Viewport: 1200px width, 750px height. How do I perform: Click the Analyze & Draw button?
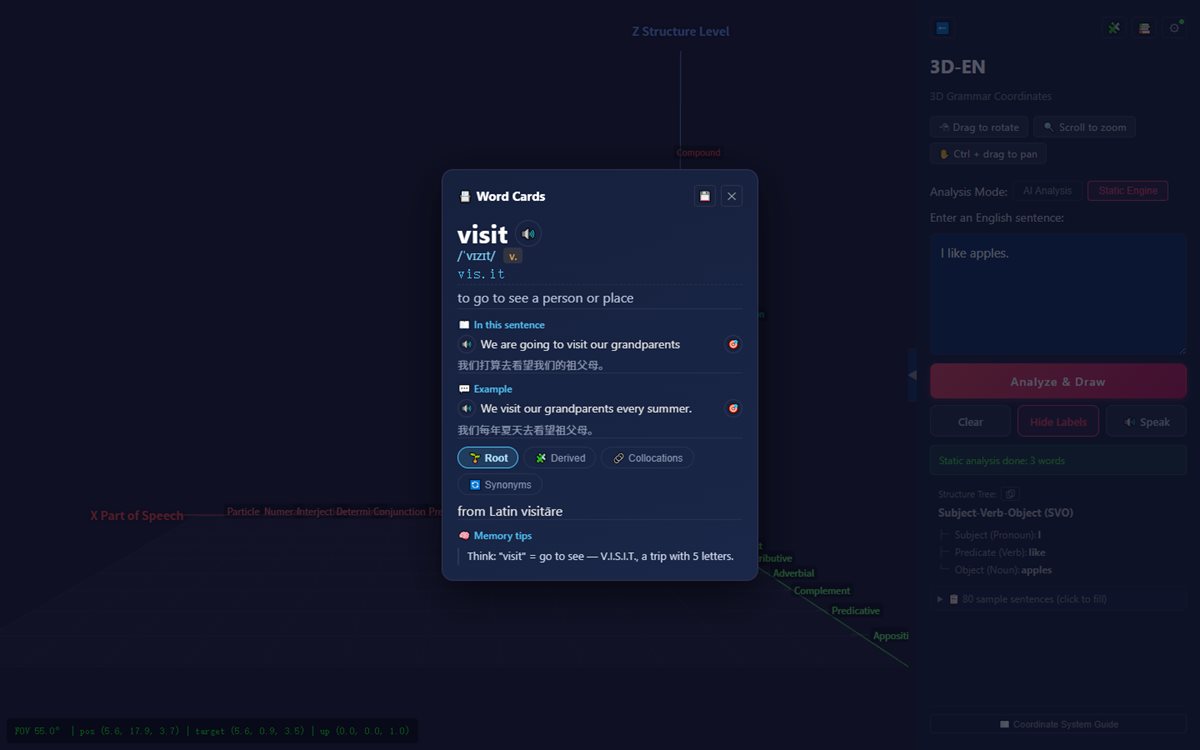1058,381
